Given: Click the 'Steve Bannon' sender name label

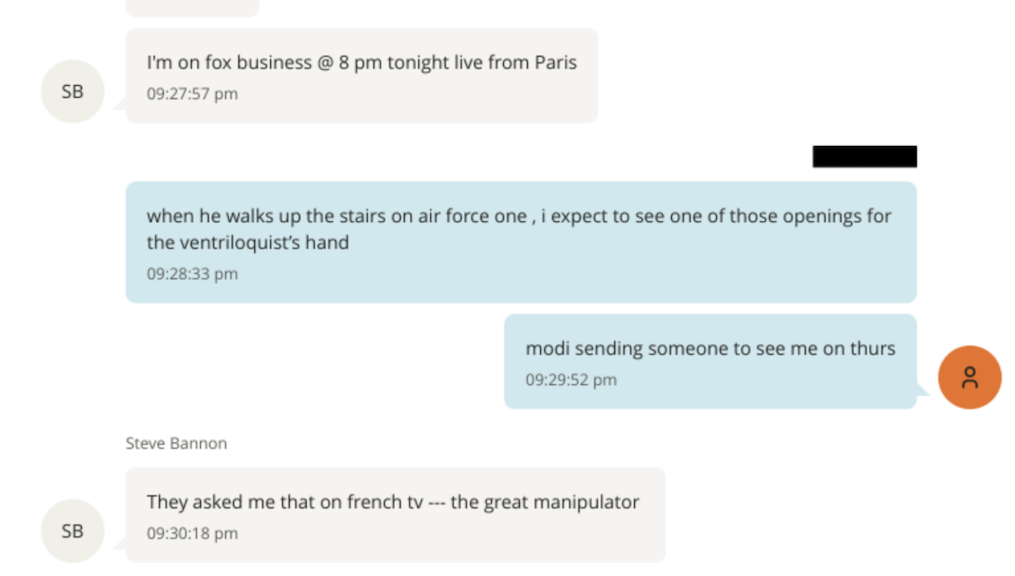Looking at the screenshot, I should coord(176,443).
